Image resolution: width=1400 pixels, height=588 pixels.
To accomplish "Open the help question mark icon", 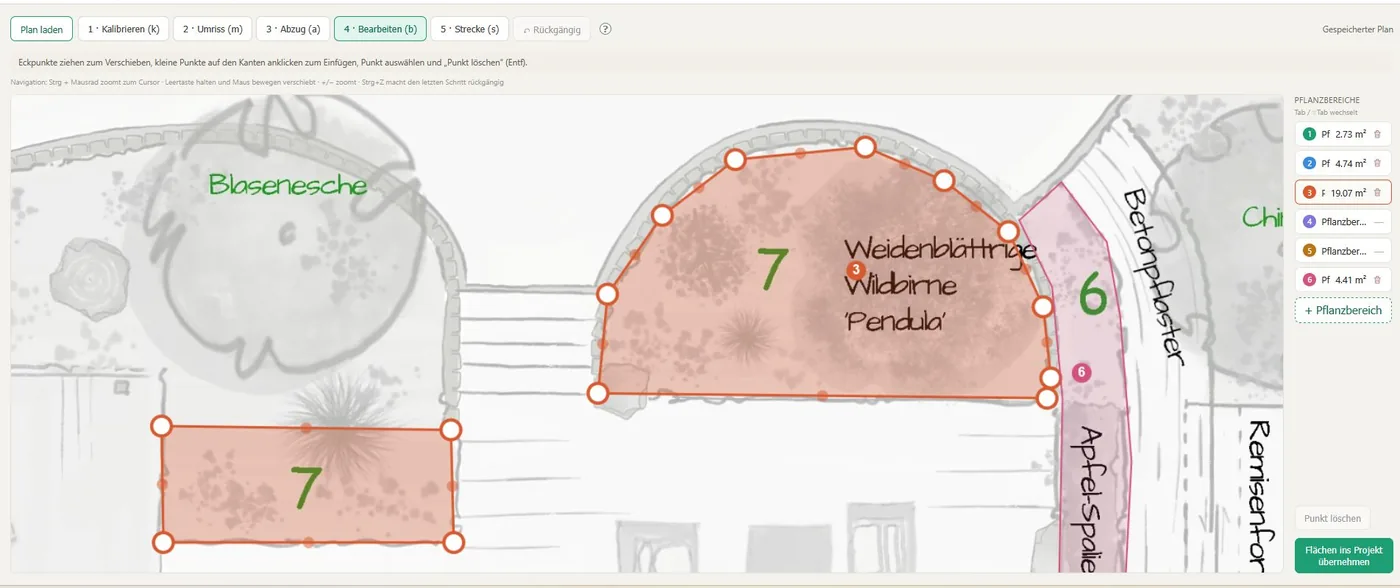I will tap(605, 29).
